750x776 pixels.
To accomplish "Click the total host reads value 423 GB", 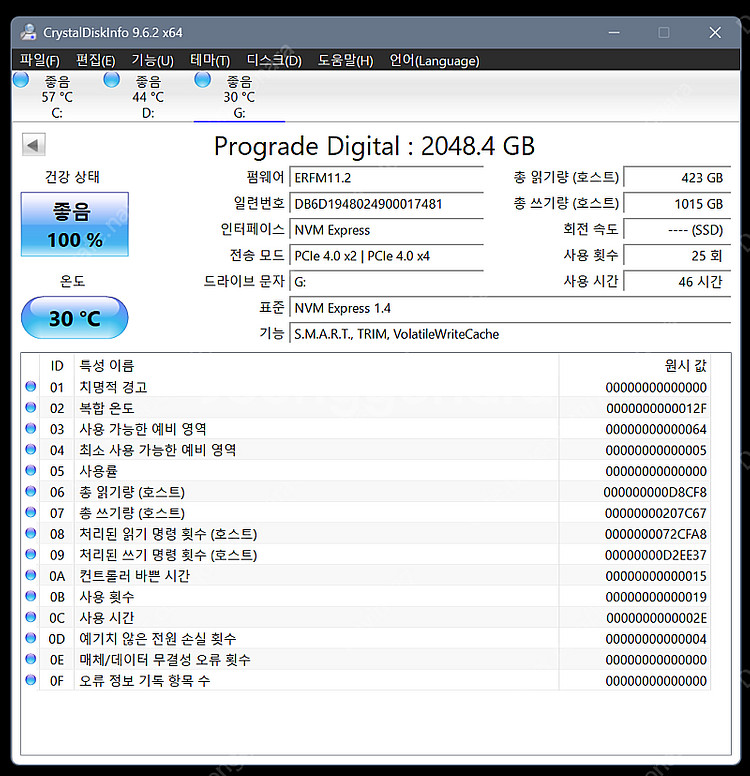I will (x=677, y=178).
